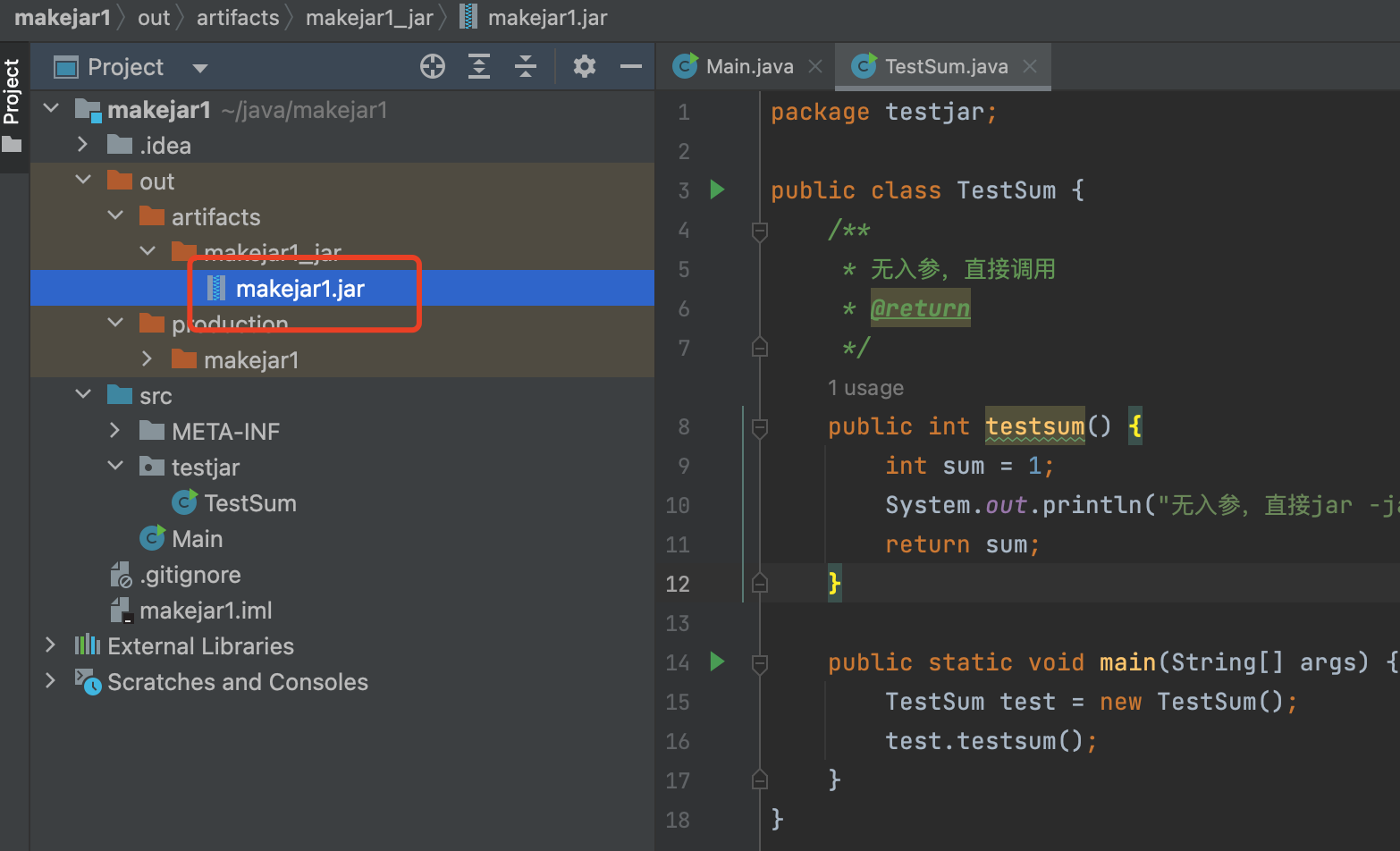Click 'package testjar;' on line 1
Viewport: 1400px width, 851px height.
[883, 112]
